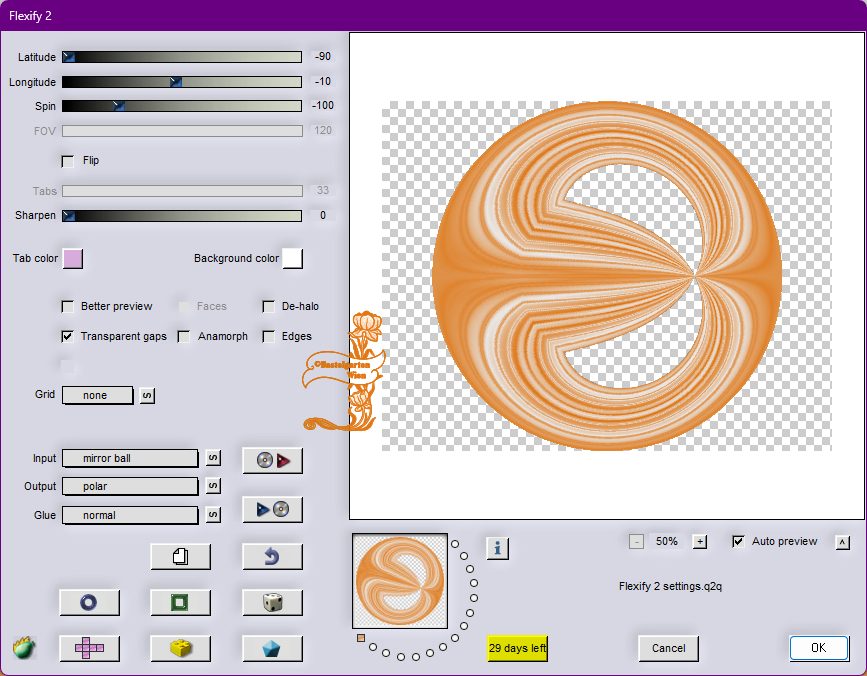
Task: Click the copy pages icon button
Action: [x=180, y=556]
